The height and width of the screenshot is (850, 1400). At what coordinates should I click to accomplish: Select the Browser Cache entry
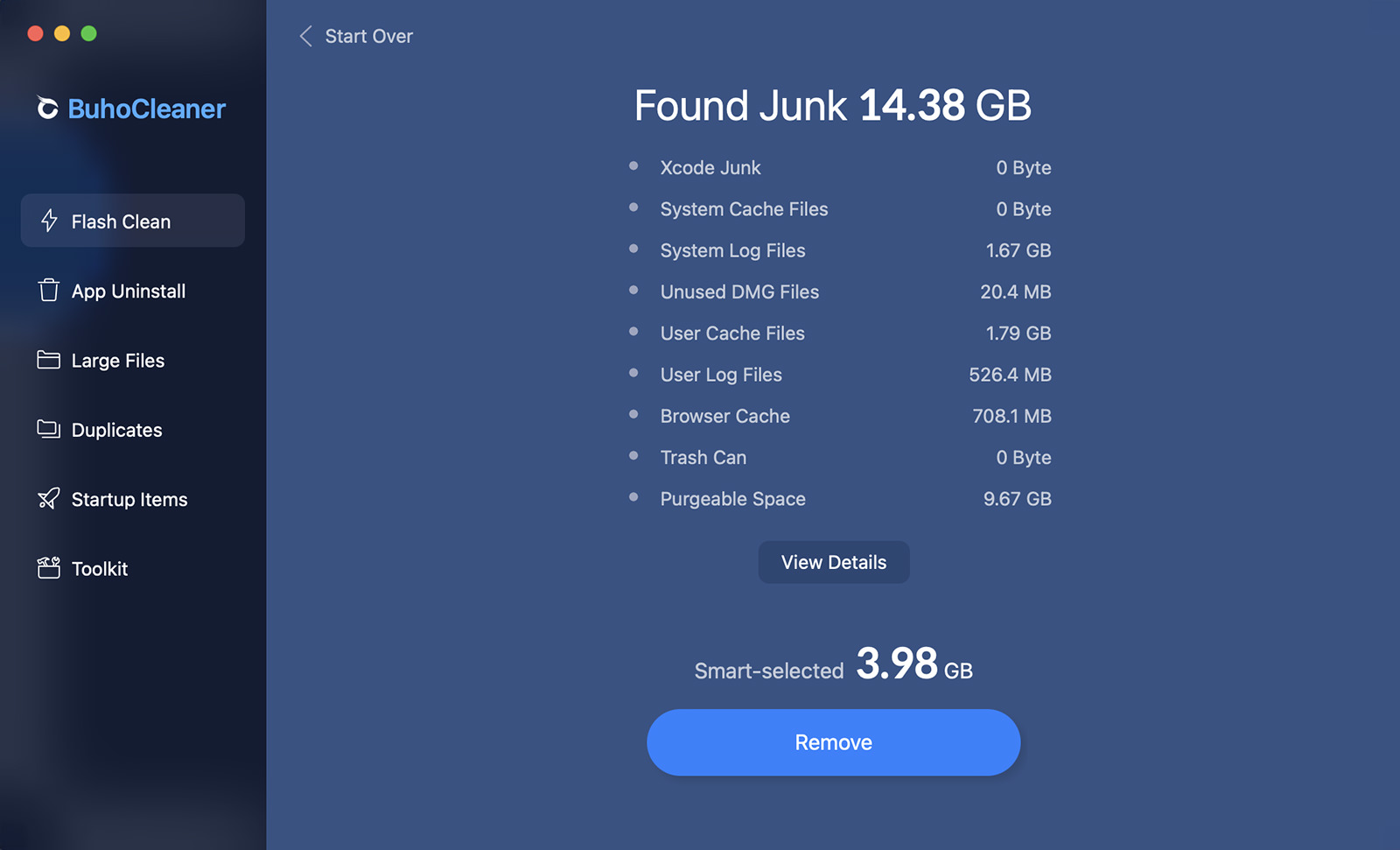[x=840, y=416]
